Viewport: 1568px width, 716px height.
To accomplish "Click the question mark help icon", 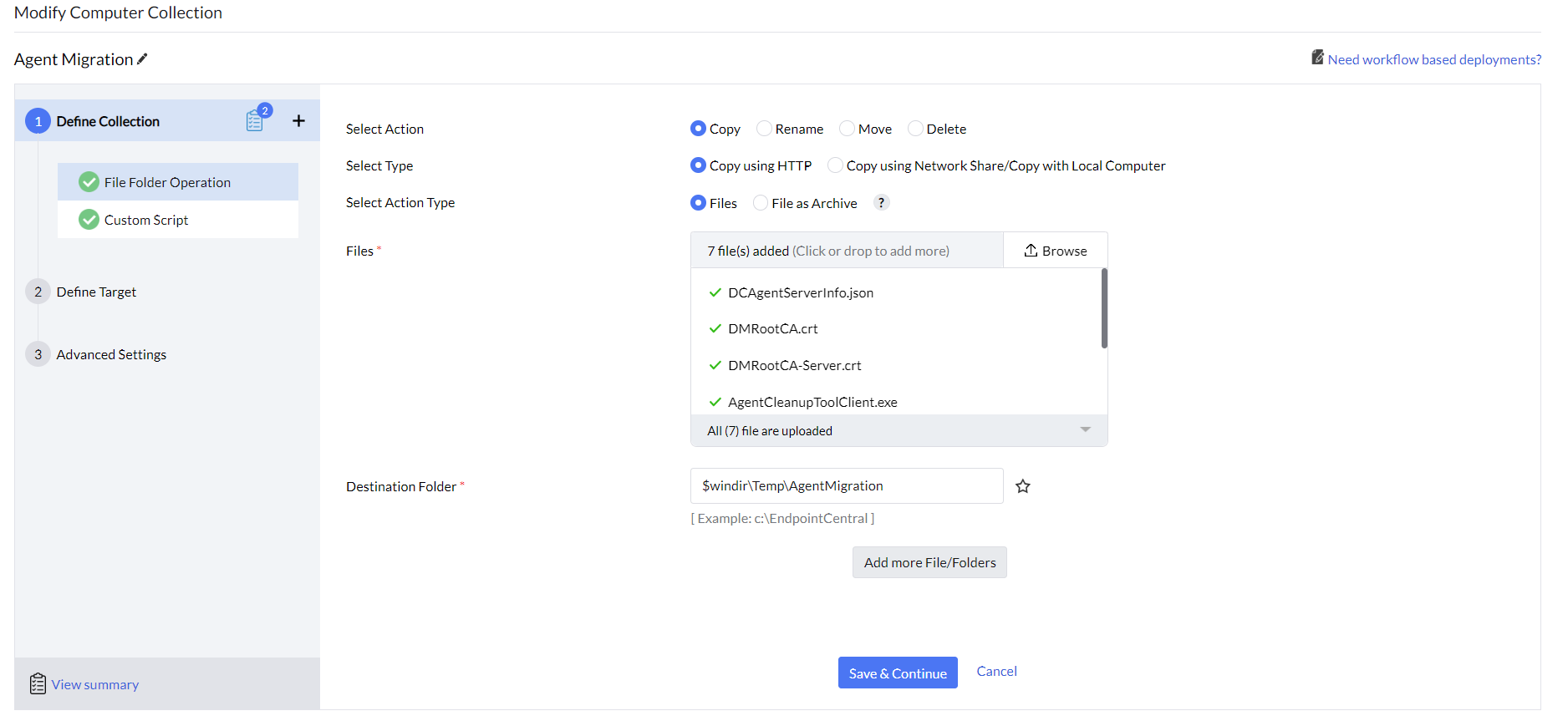I will (x=881, y=202).
